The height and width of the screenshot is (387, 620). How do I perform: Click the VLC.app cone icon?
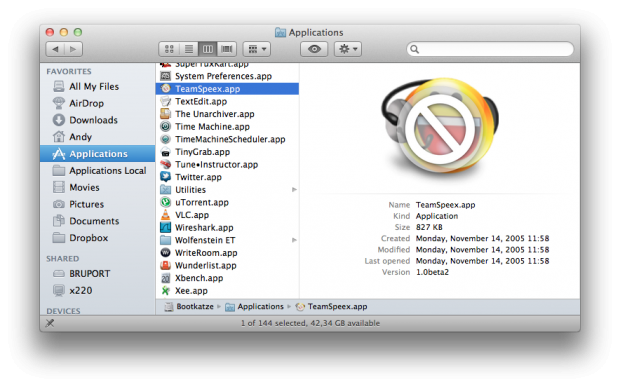tap(165, 215)
